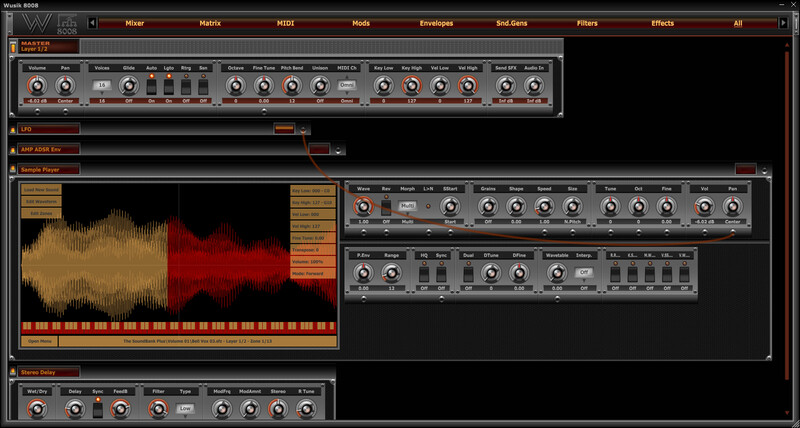Switch to the Envelopes tab
This screenshot has height=428, width=800.
click(x=435, y=22)
